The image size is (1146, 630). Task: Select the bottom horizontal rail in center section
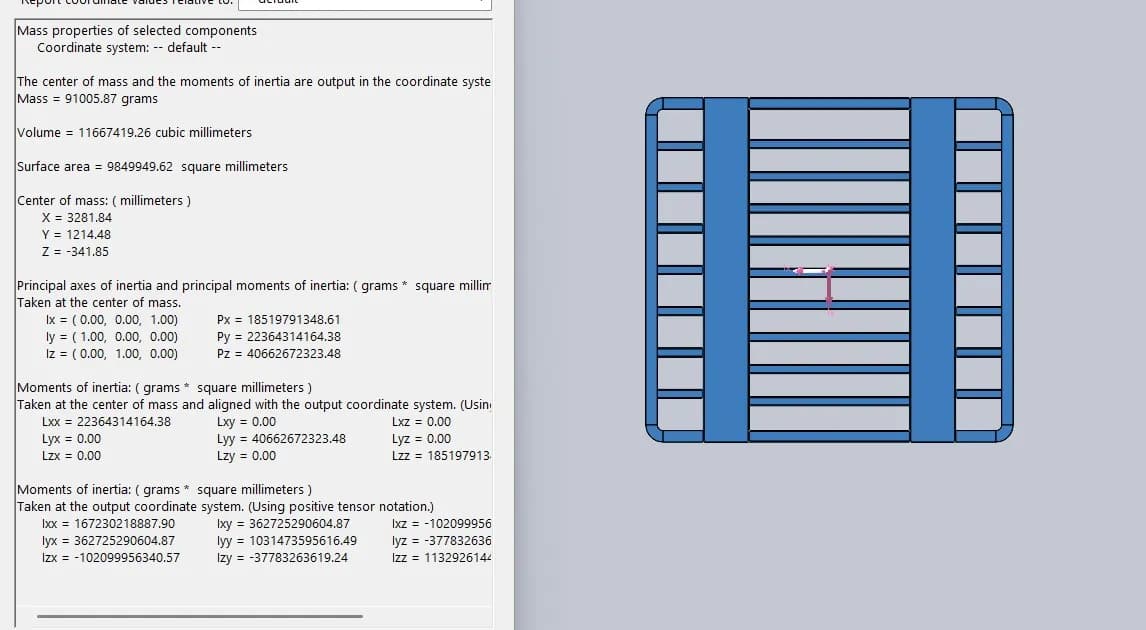click(x=829, y=435)
